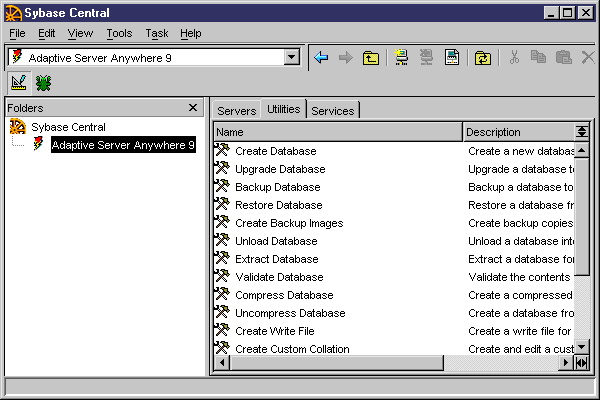
Task: Click the Sybase Central tree root icon
Action: pyautogui.click(x=18, y=126)
